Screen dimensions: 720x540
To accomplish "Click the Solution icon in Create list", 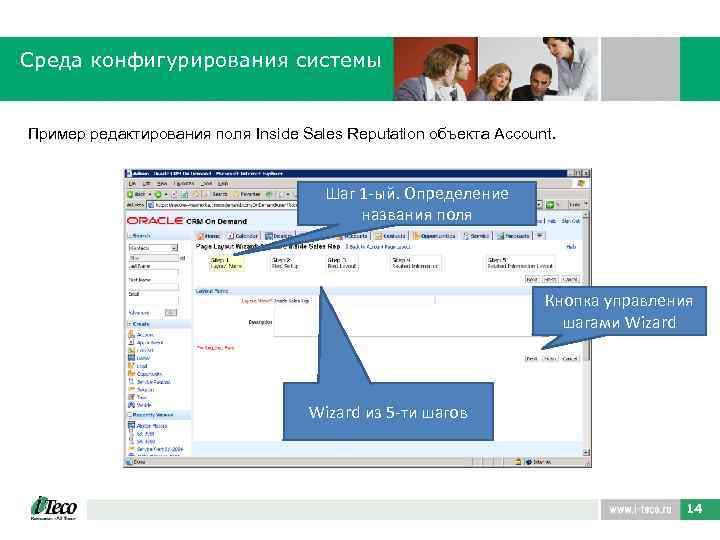I will (131, 389).
